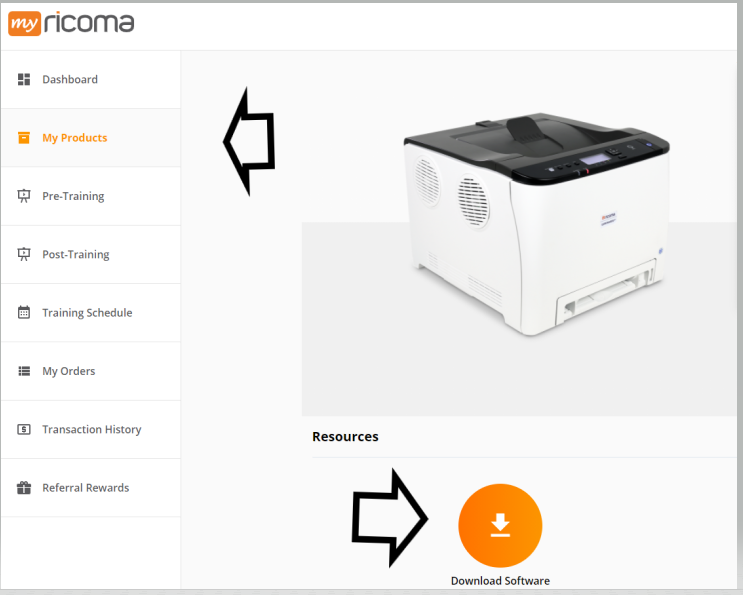
Task: Click the printer product image
Action: point(536,224)
